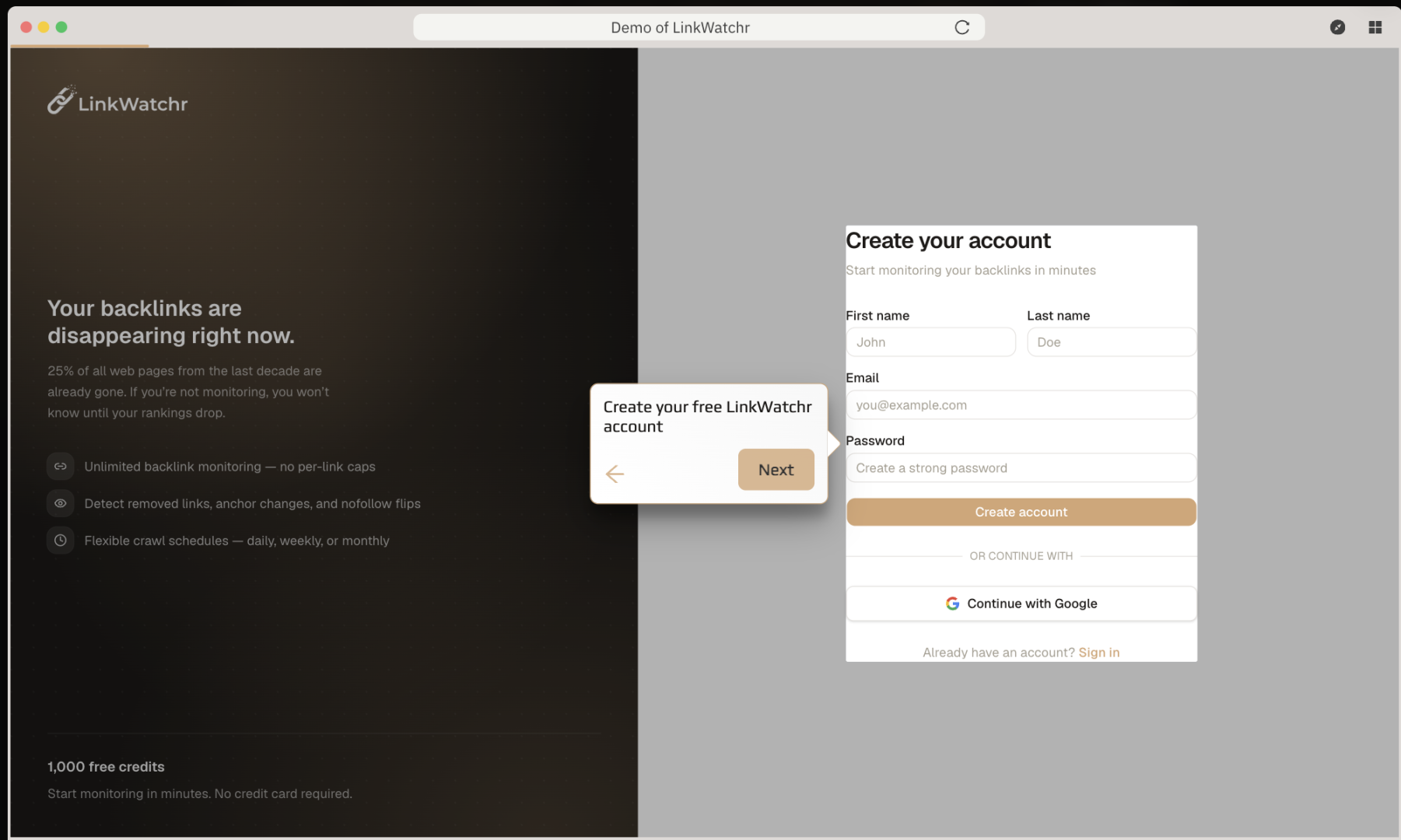
Task: Focus the Password input field
Action: (x=1021, y=468)
